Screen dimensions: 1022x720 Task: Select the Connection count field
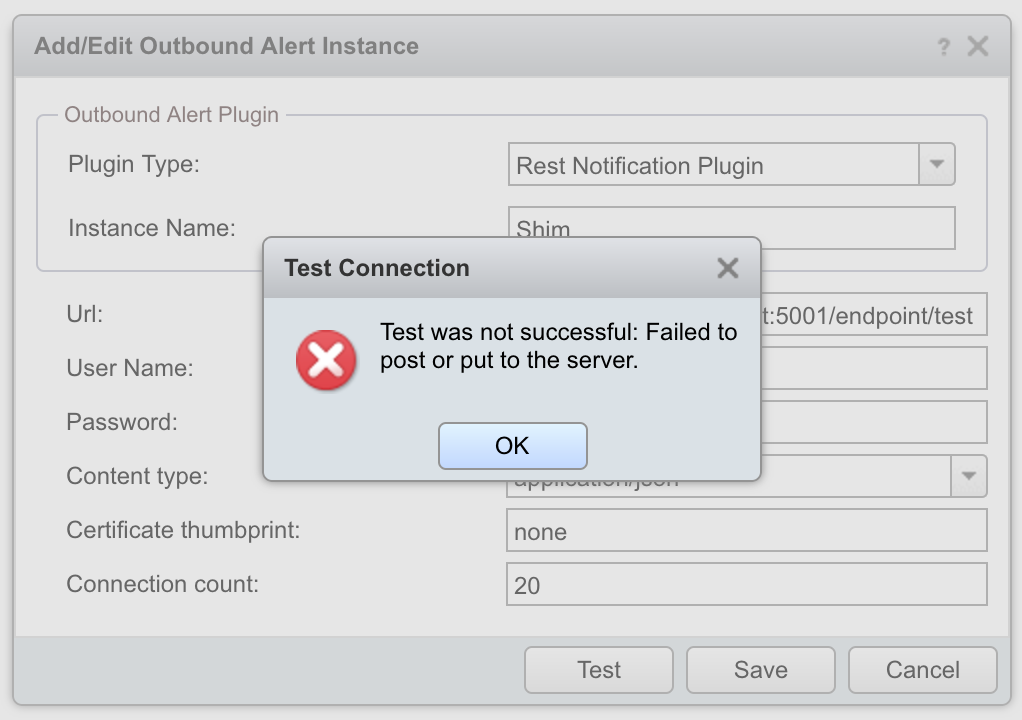pyautogui.click(x=746, y=585)
